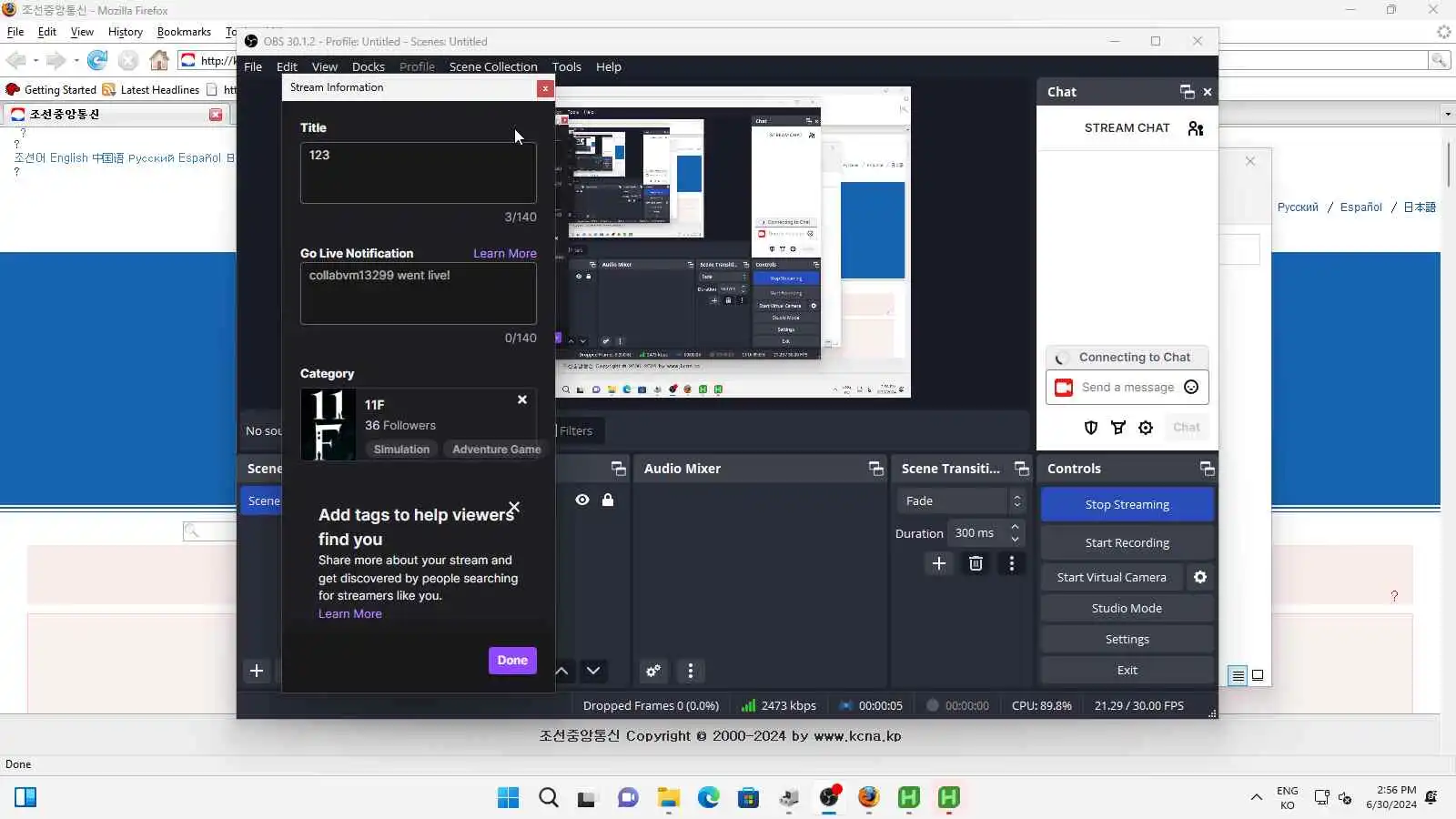The image size is (1456, 819).
Task: Toggle Start Virtual Camera
Action: click(x=1112, y=577)
